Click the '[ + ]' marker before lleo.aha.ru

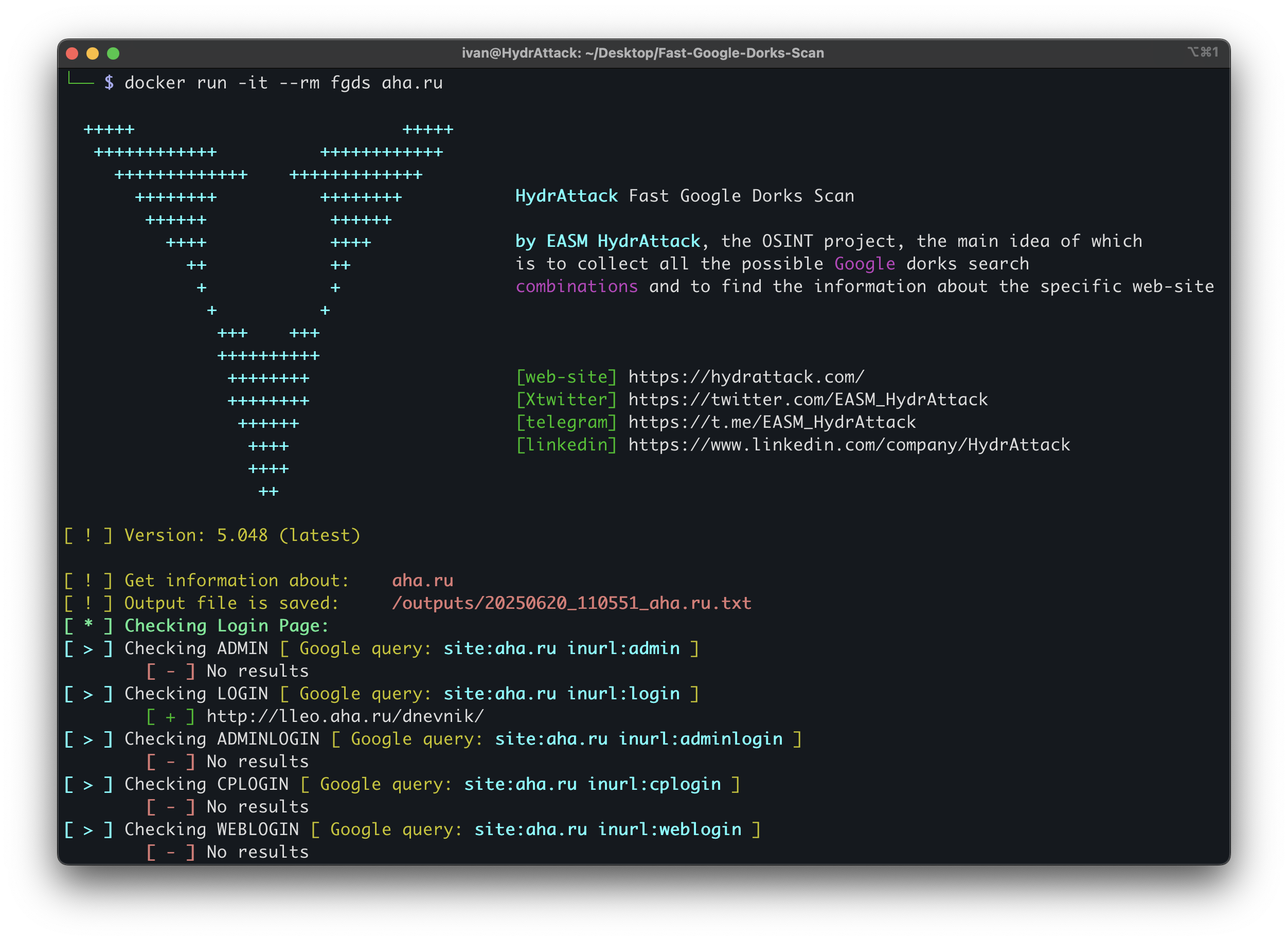coord(170,717)
